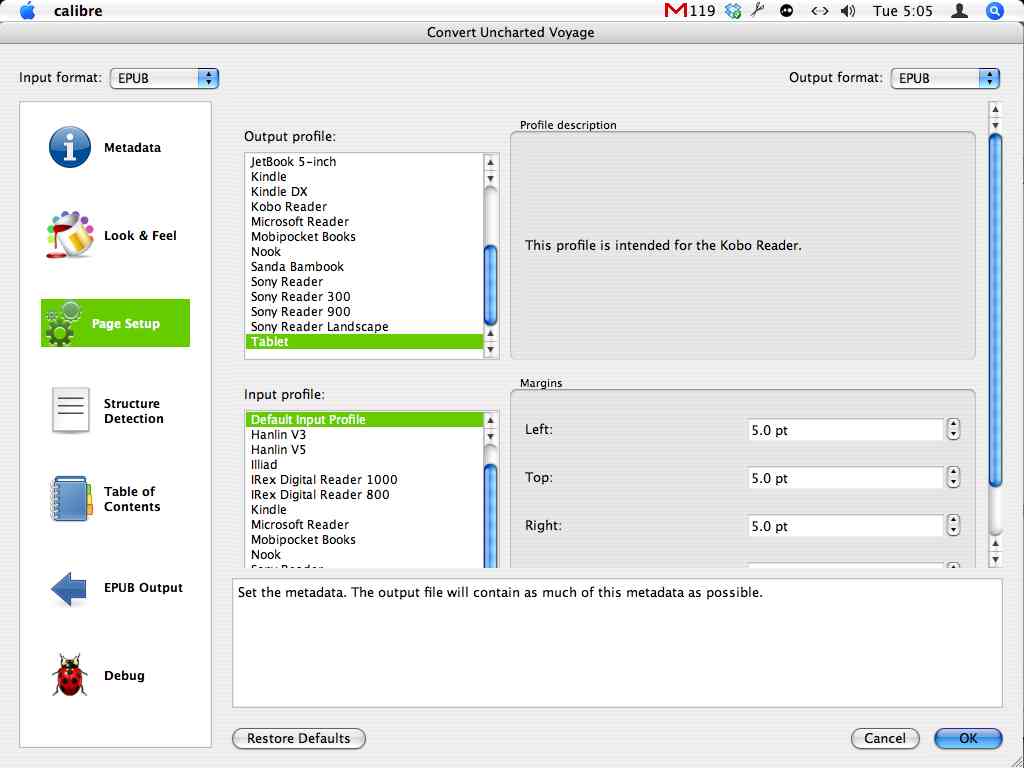The image size is (1024, 768).
Task: Select Tablet output profile
Action: click(x=364, y=342)
